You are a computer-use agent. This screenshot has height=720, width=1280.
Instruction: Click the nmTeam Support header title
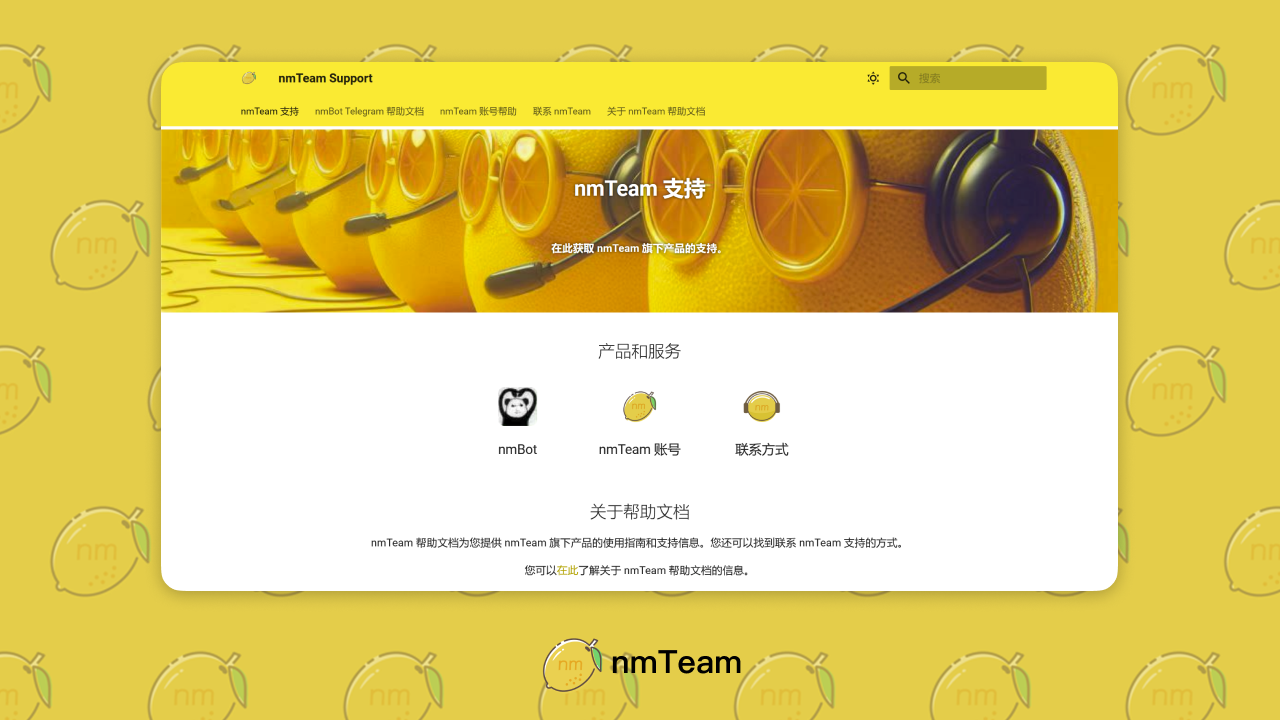coord(324,77)
